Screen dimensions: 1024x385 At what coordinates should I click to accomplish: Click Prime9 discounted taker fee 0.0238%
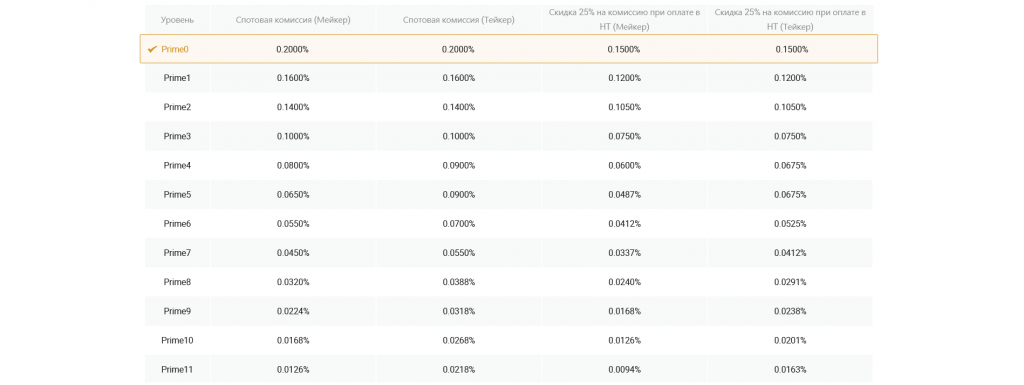790,311
